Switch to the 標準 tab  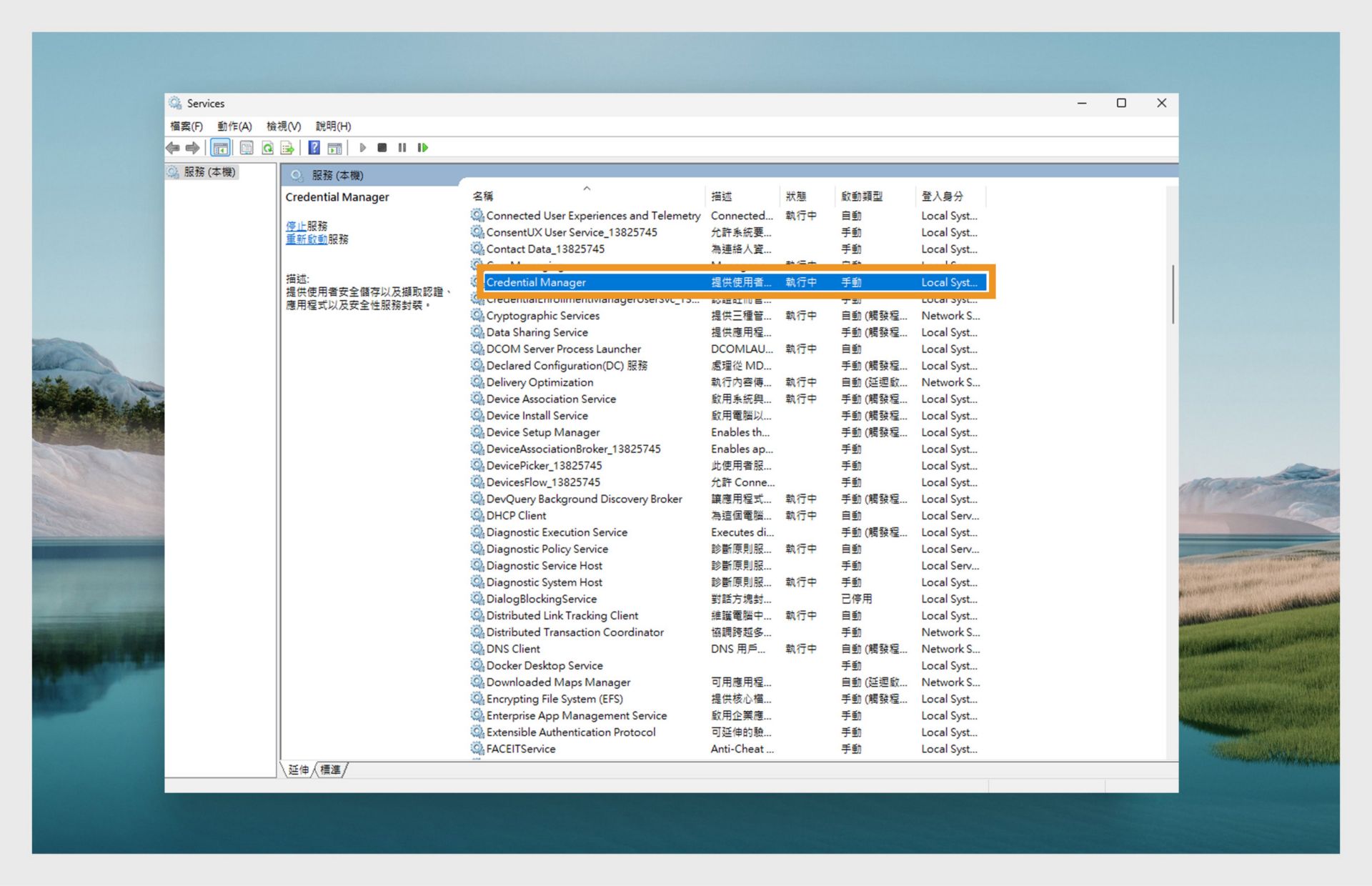pos(330,770)
